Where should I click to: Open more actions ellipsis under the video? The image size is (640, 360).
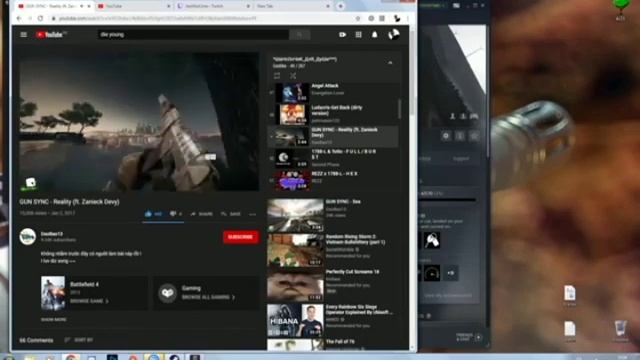(x=253, y=214)
